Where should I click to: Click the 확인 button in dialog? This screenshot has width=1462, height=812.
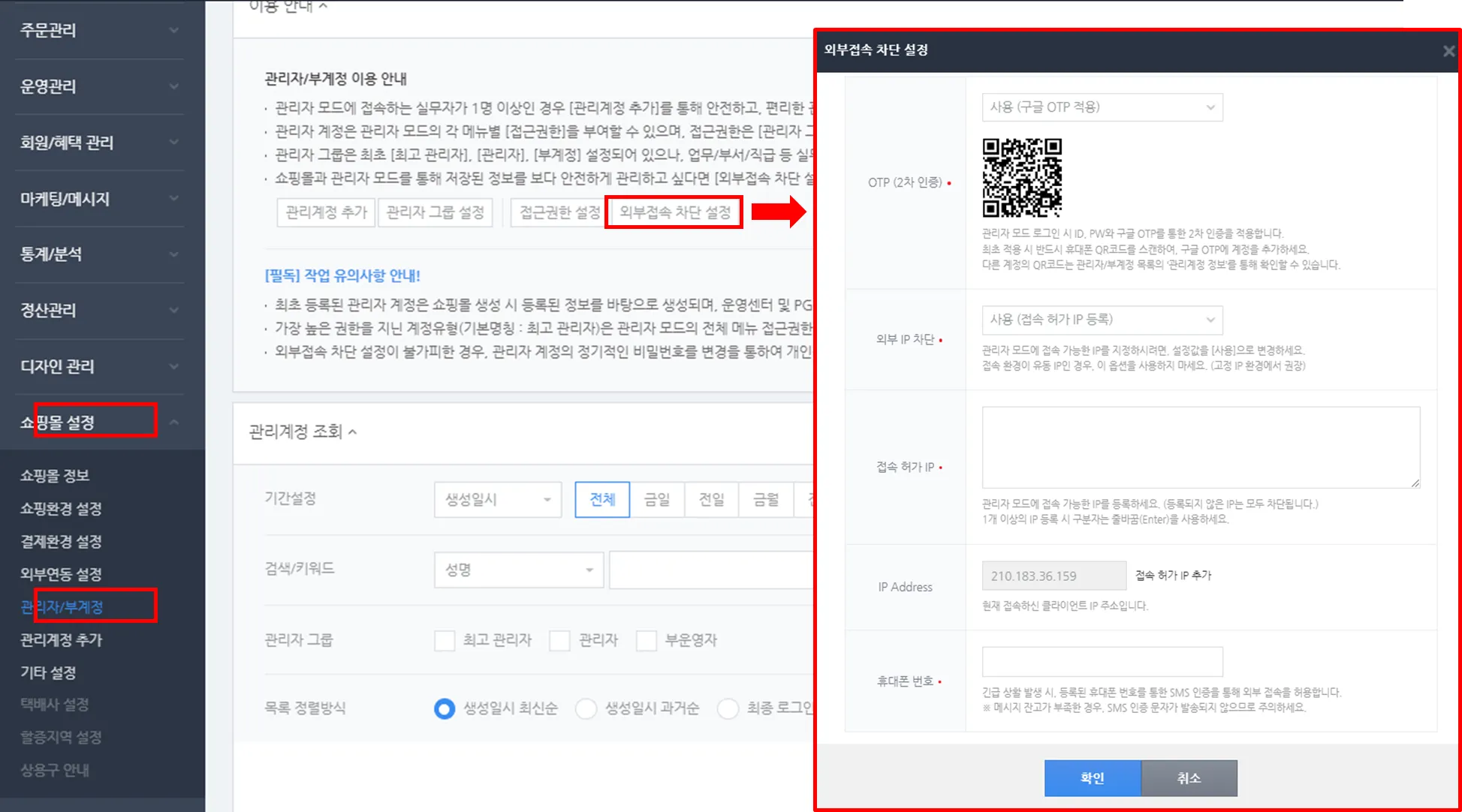[x=1092, y=778]
